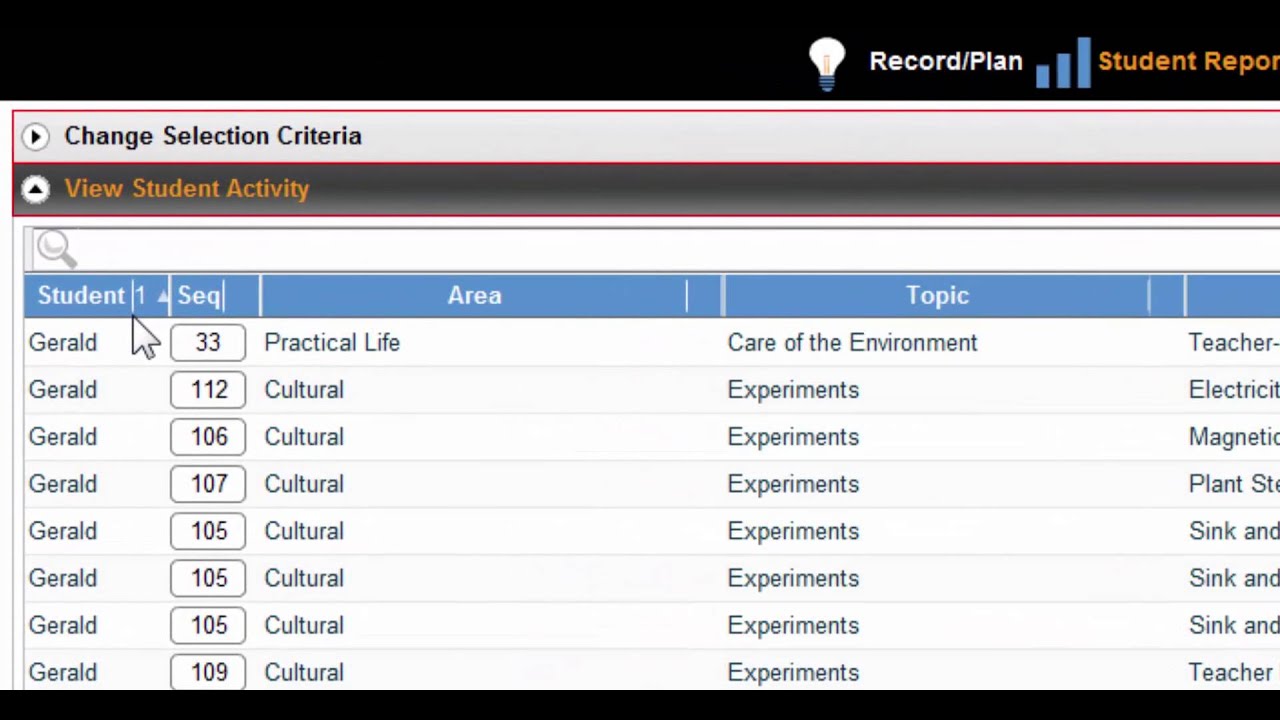Viewport: 1280px width, 720px height.
Task: Click the Seq field showing 33
Action: [208, 343]
